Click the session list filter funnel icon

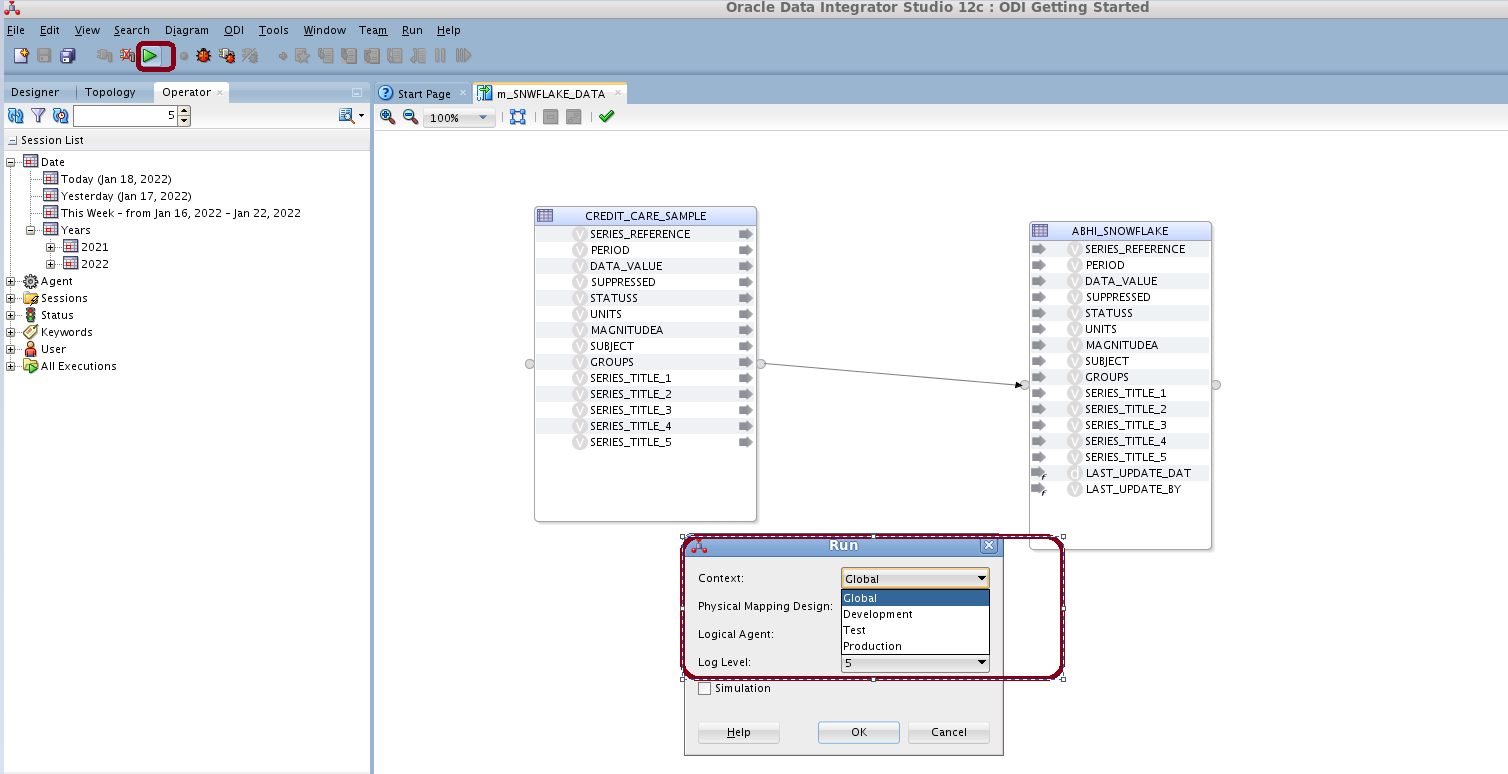38,116
